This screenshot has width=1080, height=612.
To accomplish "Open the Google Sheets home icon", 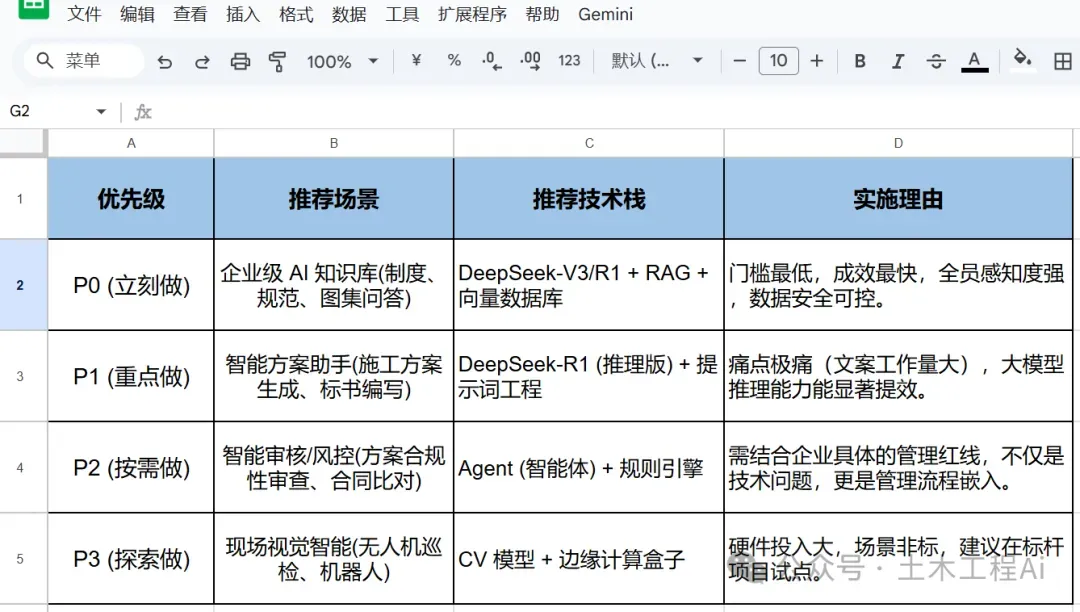I will pos(34,9).
